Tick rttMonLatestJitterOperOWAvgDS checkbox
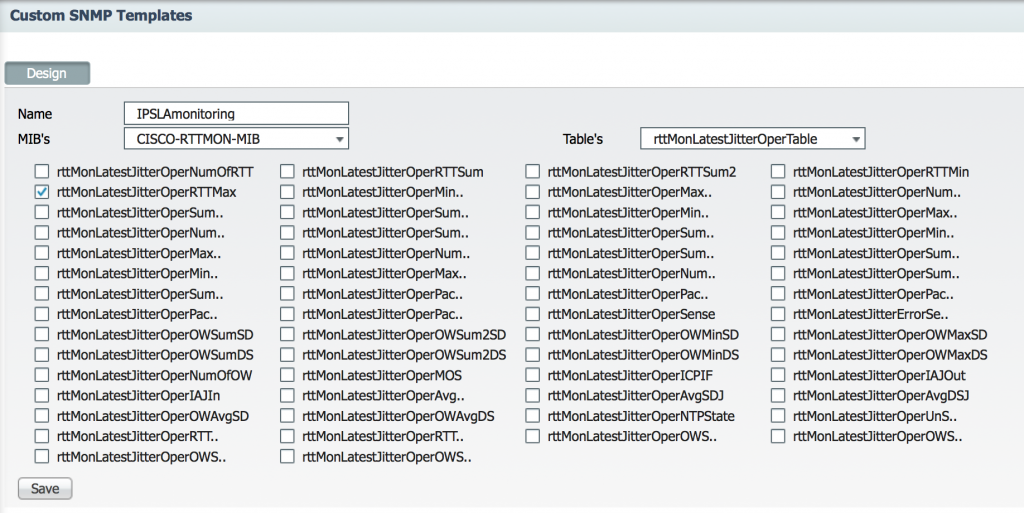The image size is (1024, 513). tap(287, 416)
